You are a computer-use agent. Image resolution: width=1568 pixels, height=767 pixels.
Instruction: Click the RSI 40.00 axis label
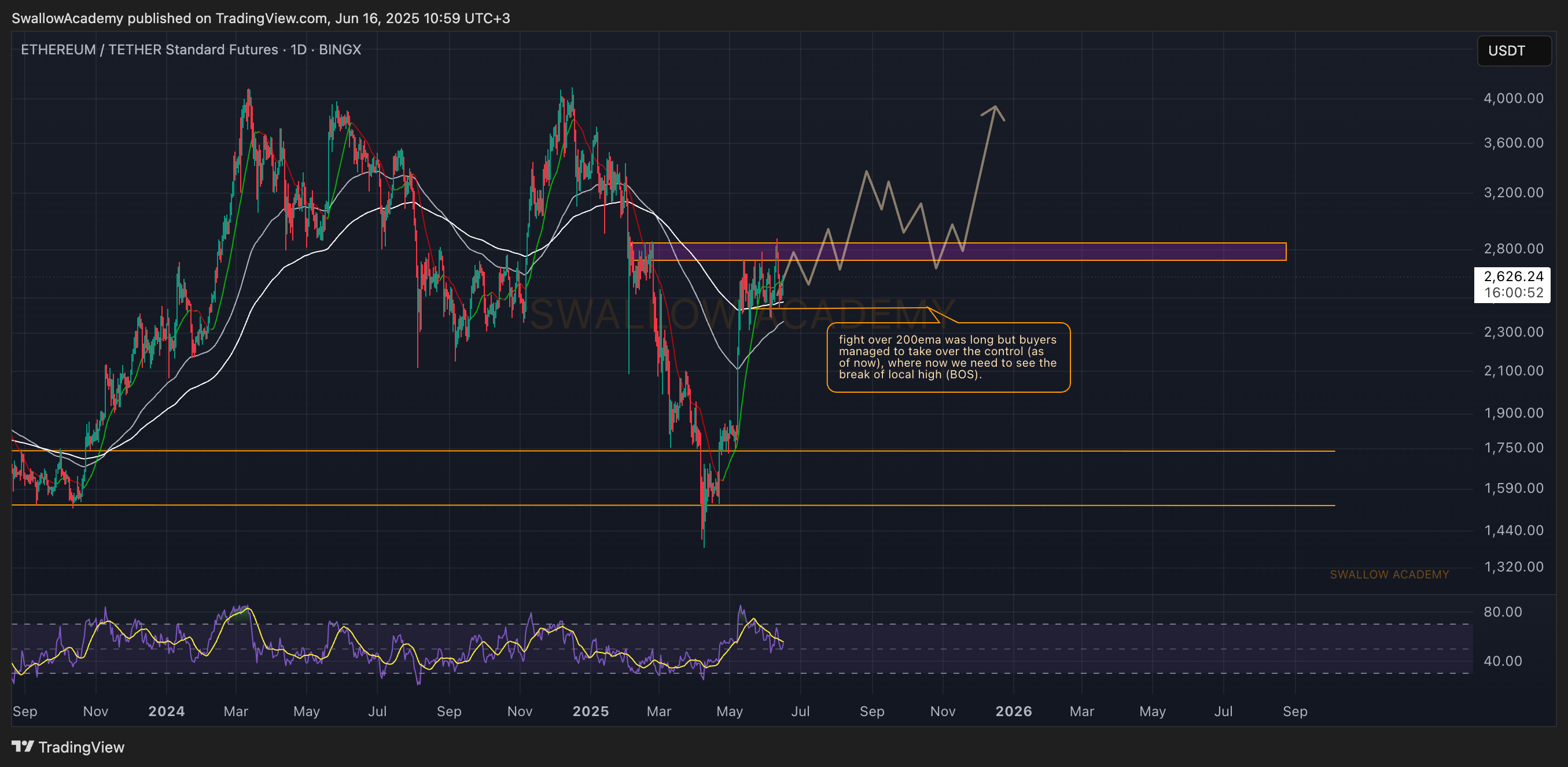coord(1502,661)
